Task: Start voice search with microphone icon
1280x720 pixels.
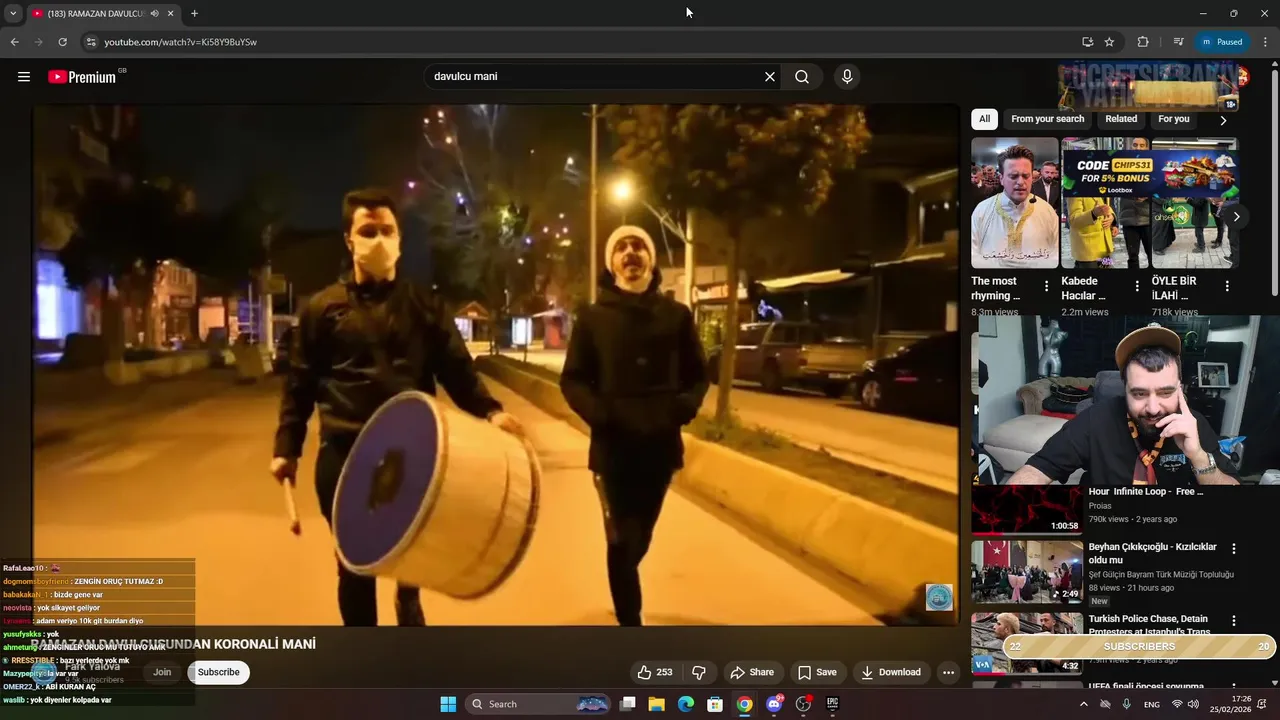Action: pos(847,77)
